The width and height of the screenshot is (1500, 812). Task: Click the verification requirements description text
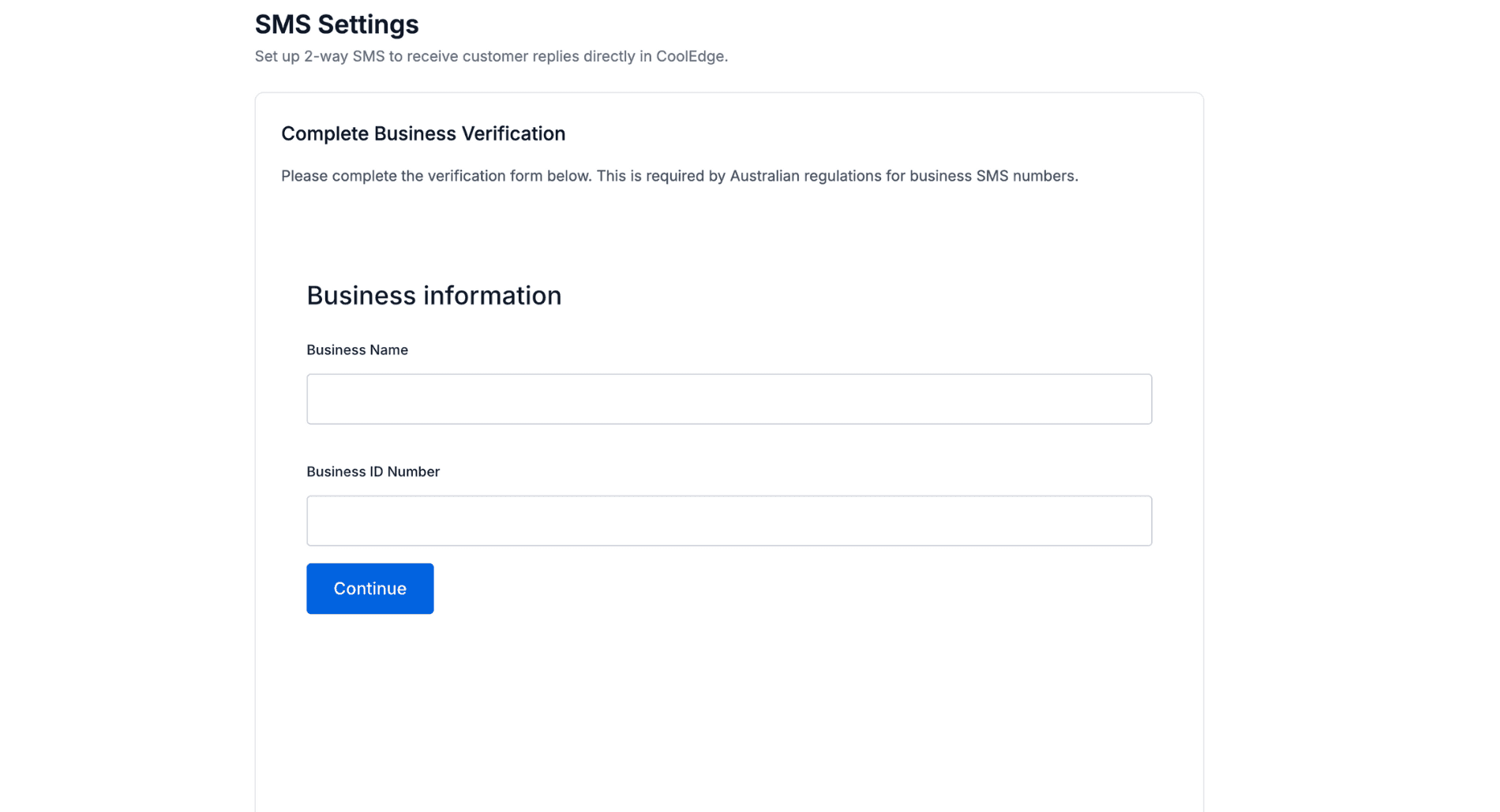click(679, 176)
